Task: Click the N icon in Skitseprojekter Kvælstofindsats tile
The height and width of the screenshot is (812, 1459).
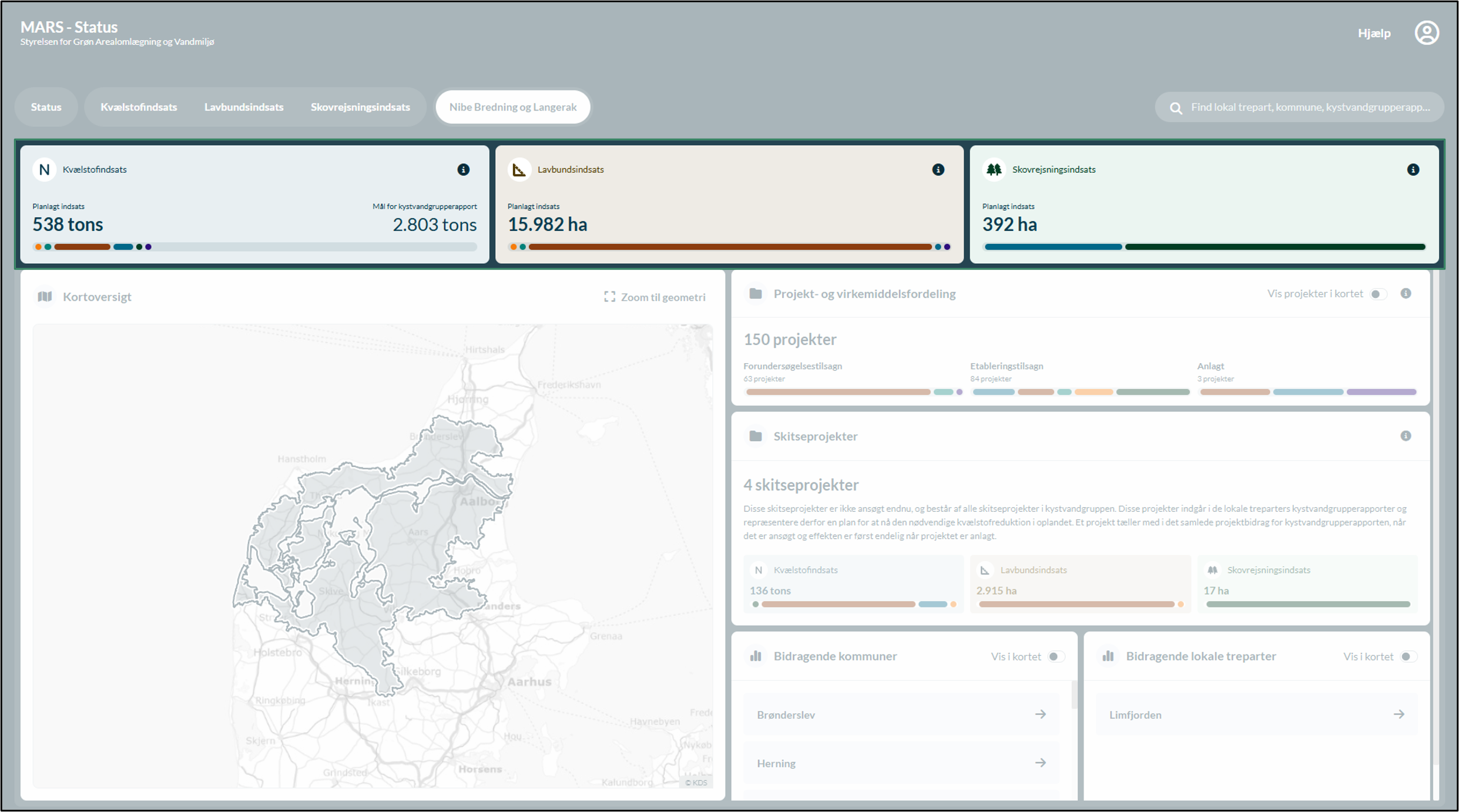Action: [759, 570]
